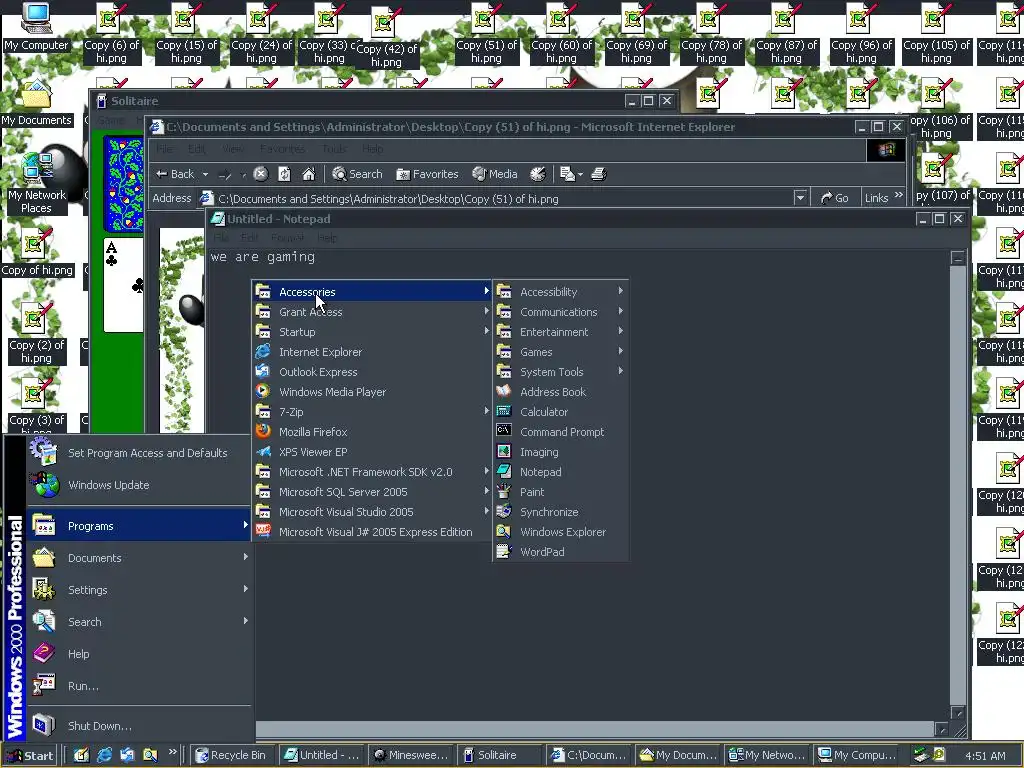Viewport: 1024px width, 768px height.
Task: Click the Solitaire card deck back
Action: click(123, 184)
